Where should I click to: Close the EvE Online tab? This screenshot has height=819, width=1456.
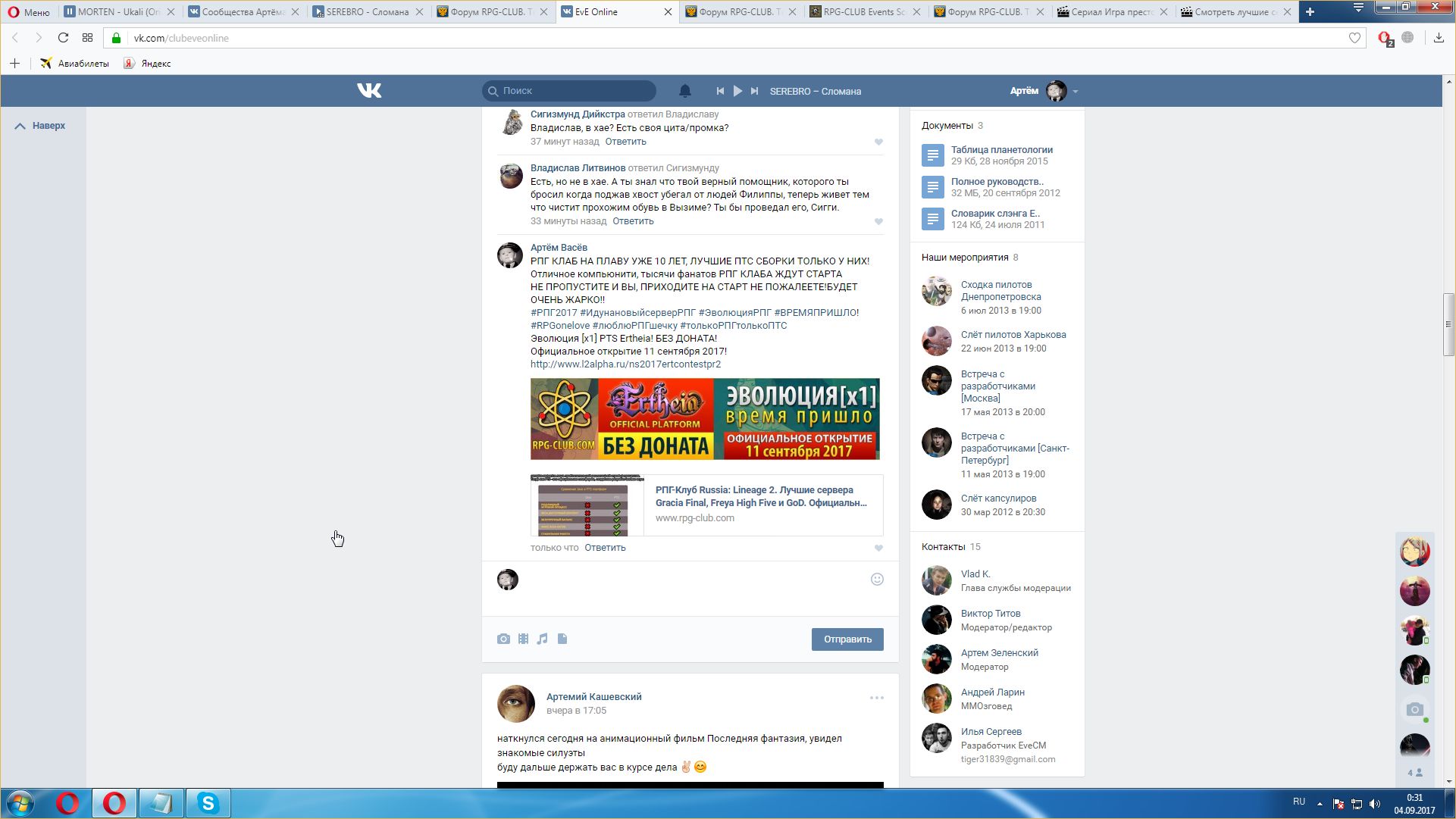[x=668, y=12]
